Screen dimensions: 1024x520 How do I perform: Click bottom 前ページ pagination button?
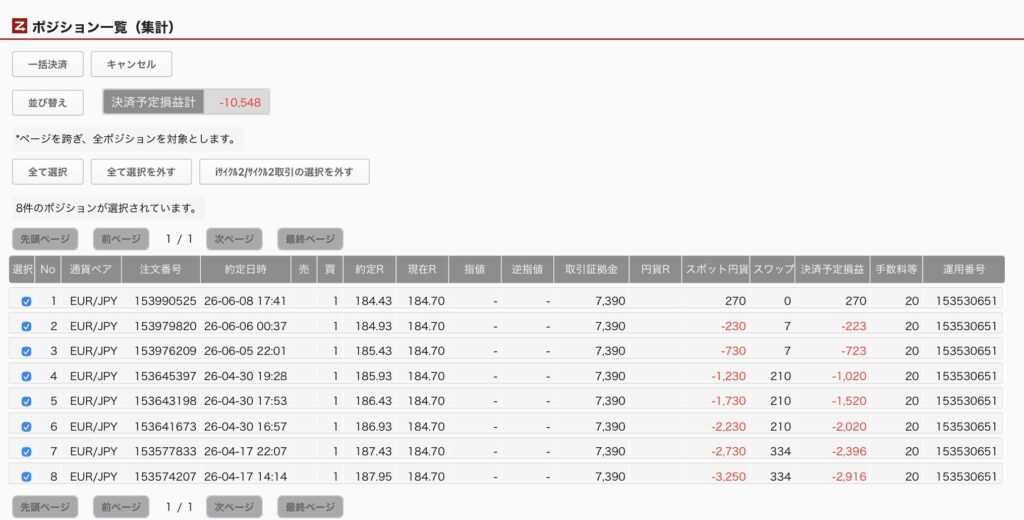(121, 507)
